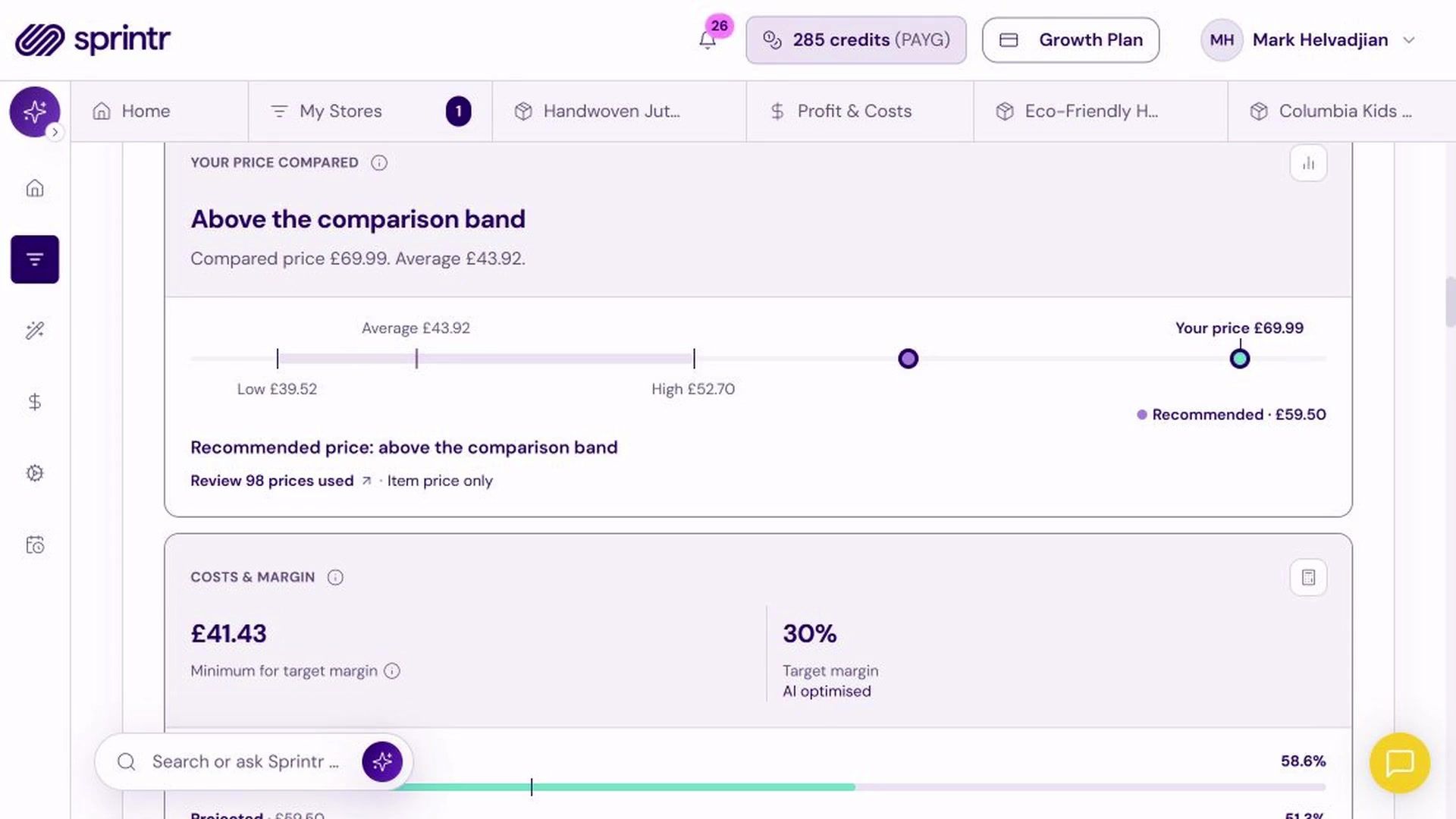Viewport: 1456px width, 819px height.
Task: Click the sparkle AI button in search bar
Action: click(x=382, y=761)
